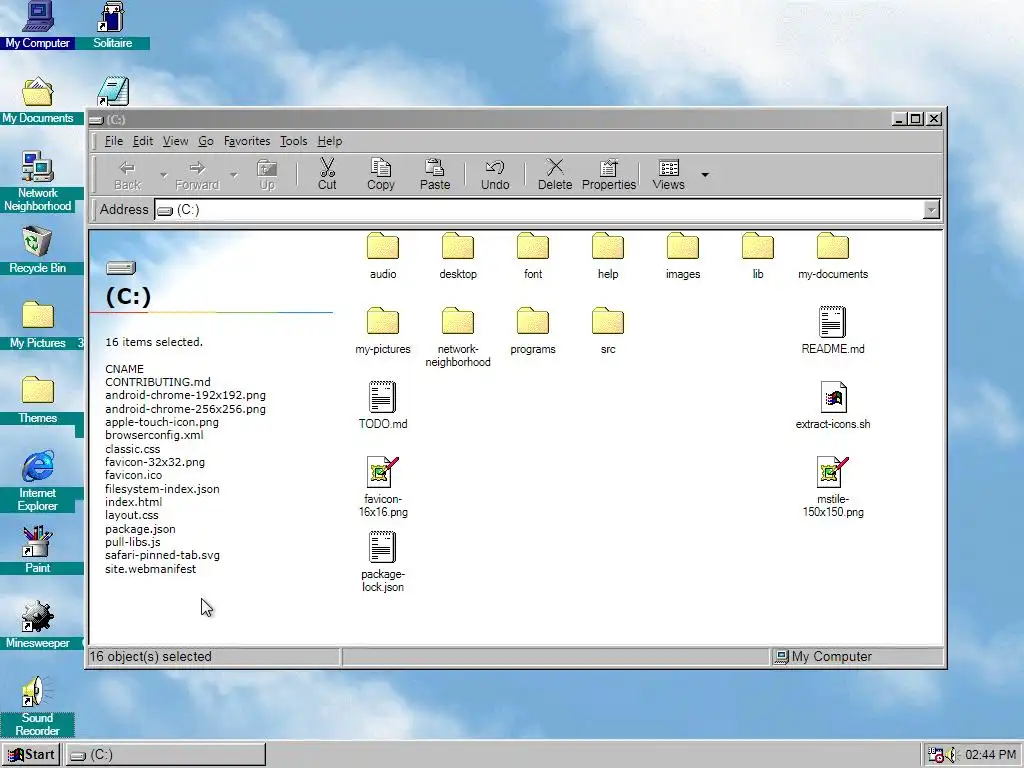Select the package-lock.json file

(x=383, y=562)
